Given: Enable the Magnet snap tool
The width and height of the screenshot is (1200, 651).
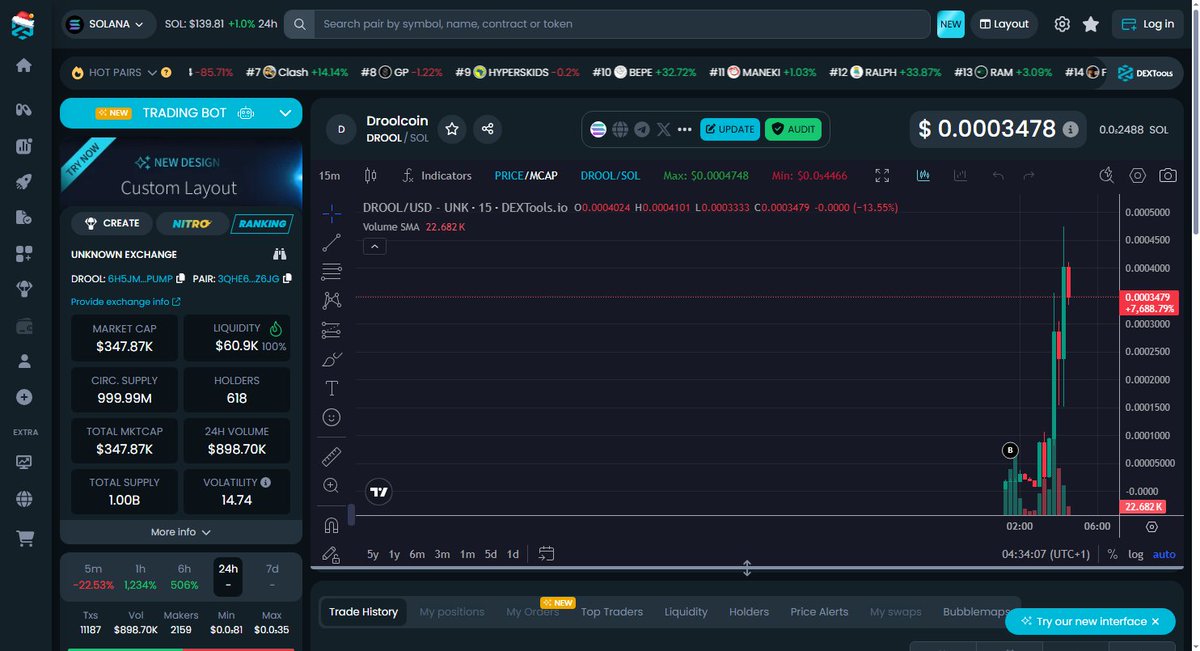Looking at the screenshot, I should point(330,524).
